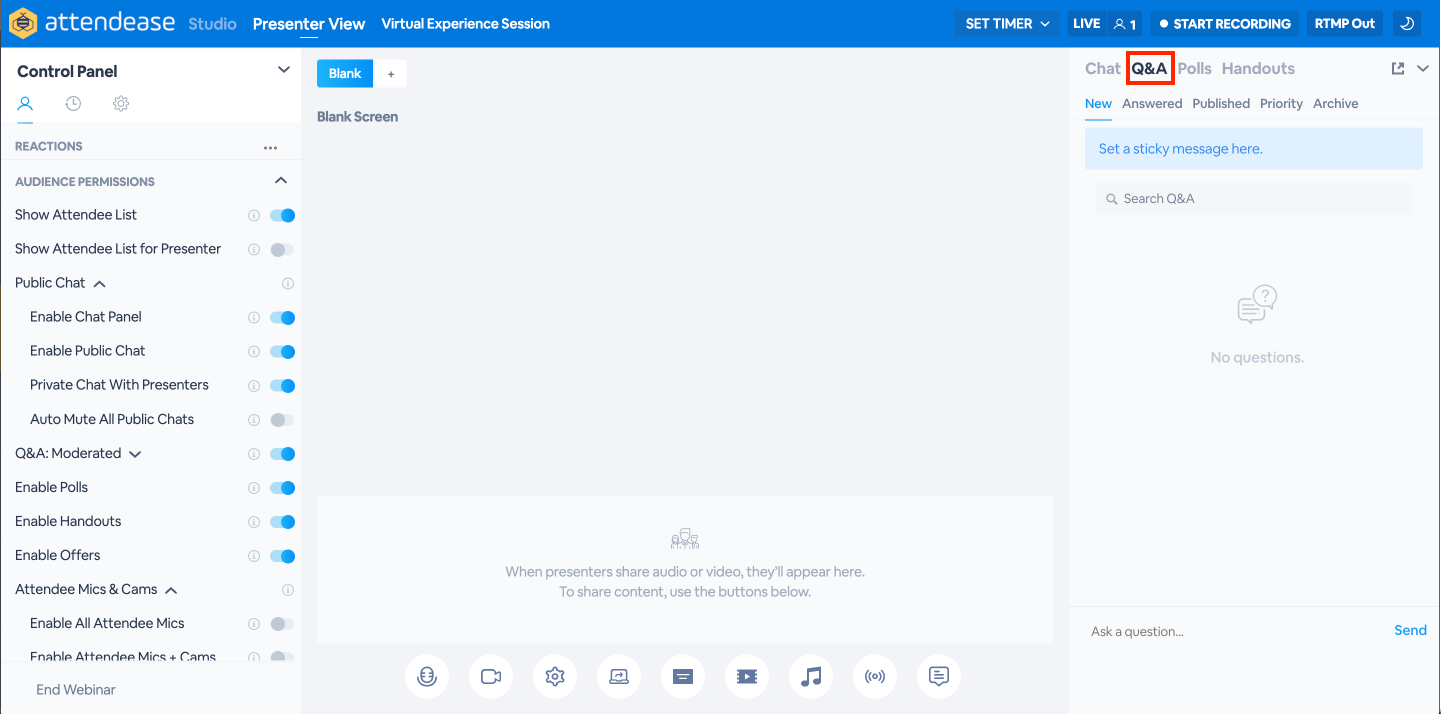
Task: Collapse the Public Chat section
Action: [99, 282]
